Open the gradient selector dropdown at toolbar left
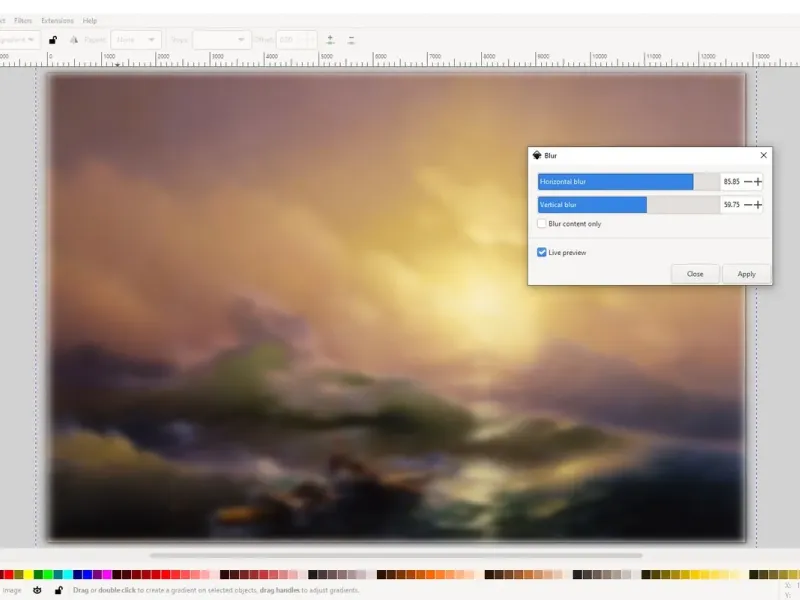Image resolution: width=800 pixels, height=600 pixels. click(18, 40)
